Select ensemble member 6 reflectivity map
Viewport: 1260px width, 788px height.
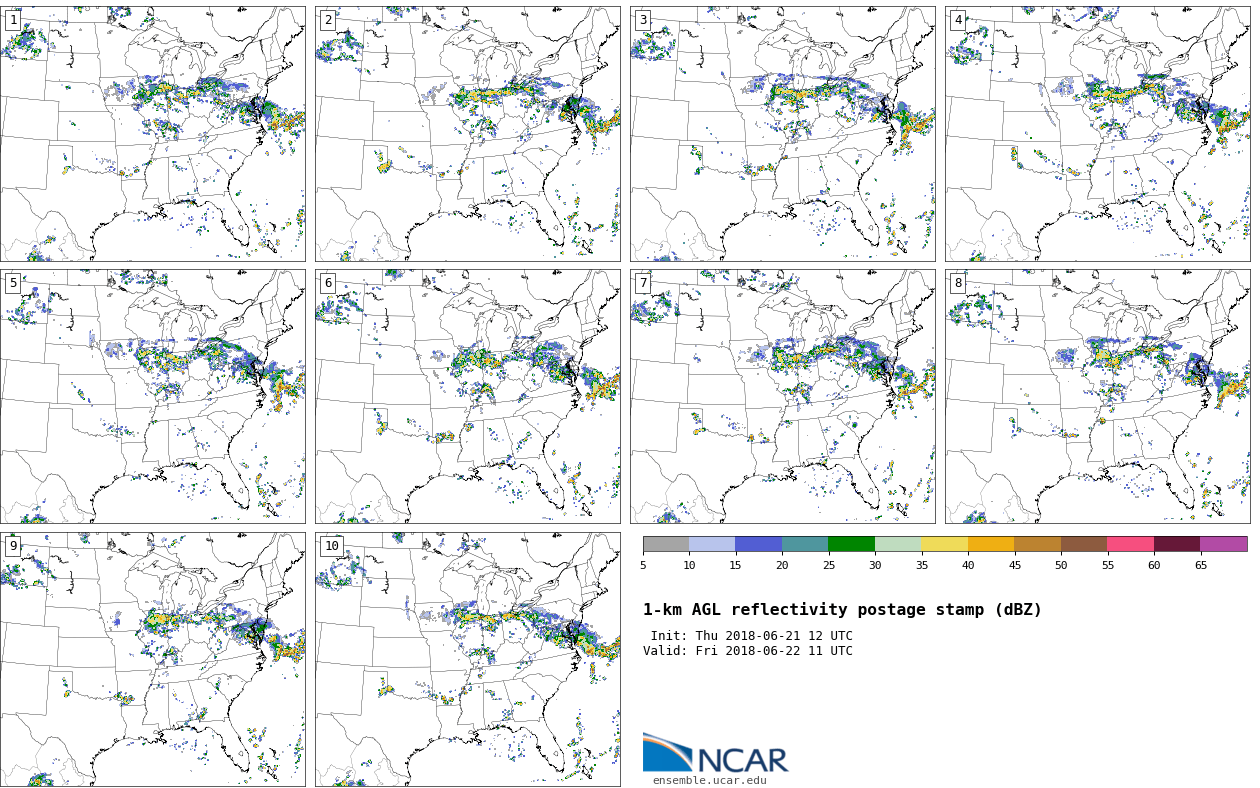pyautogui.click(x=467, y=396)
